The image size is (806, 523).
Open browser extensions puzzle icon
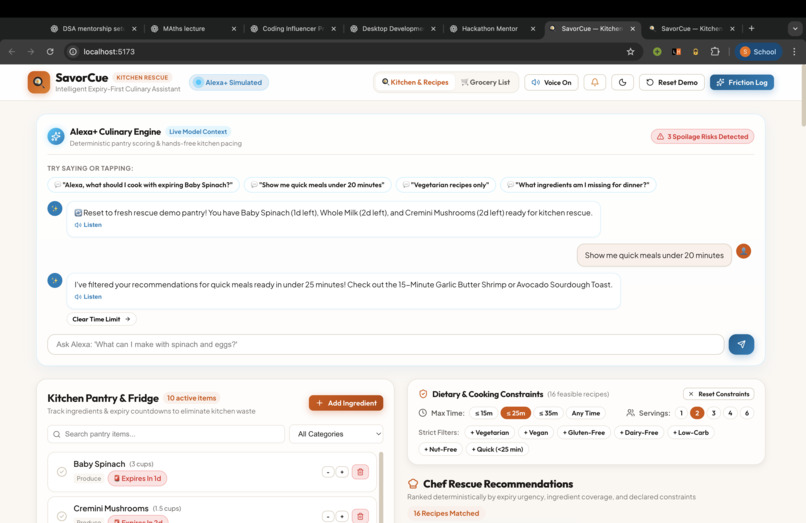click(715, 51)
